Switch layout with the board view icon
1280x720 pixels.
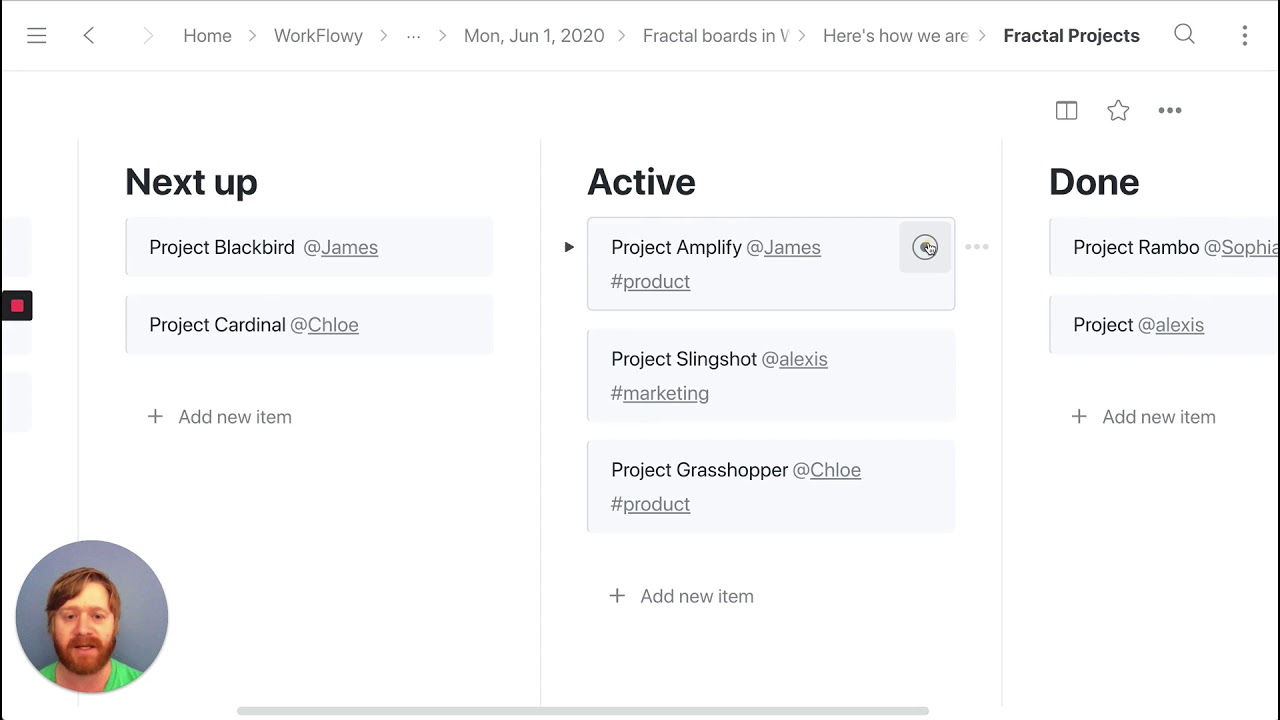click(1066, 111)
